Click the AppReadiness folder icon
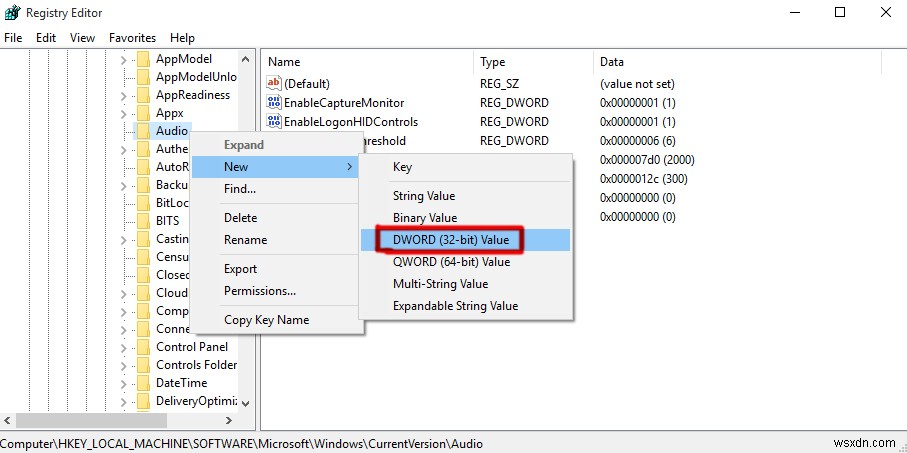Image resolution: width=907 pixels, height=453 pixels. click(x=143, y=95)
